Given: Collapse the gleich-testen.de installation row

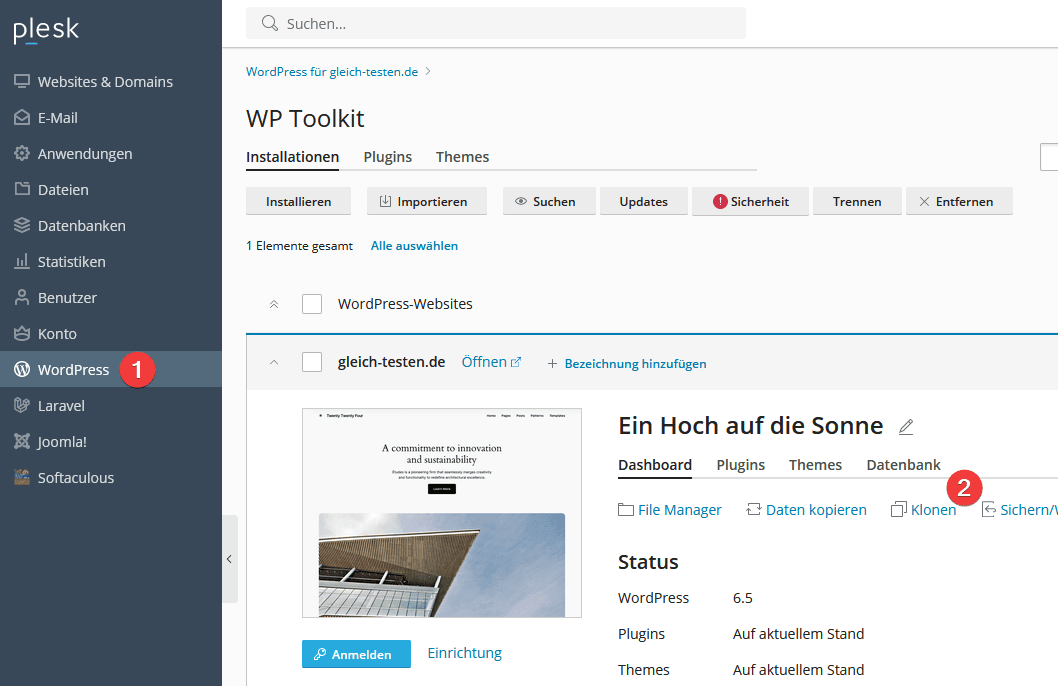Looking at the screenshot, I should (274, 362).
